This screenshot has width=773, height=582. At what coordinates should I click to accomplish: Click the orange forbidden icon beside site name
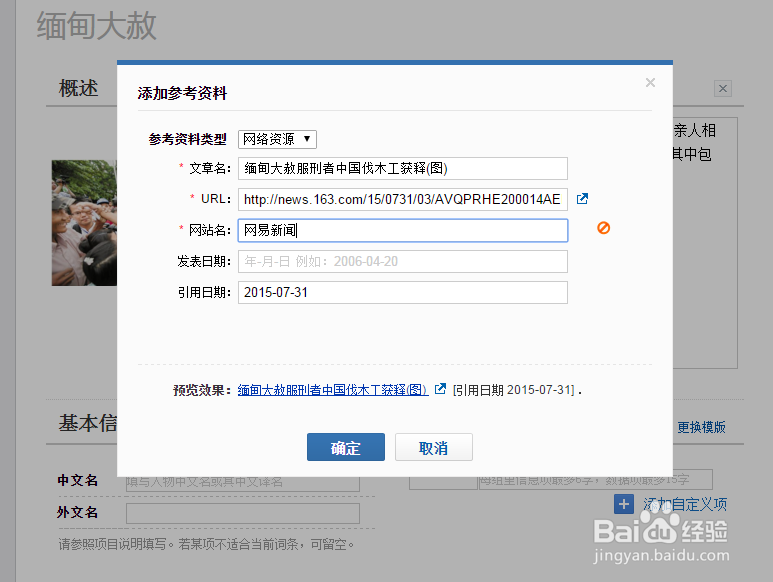tap(603, 228)
